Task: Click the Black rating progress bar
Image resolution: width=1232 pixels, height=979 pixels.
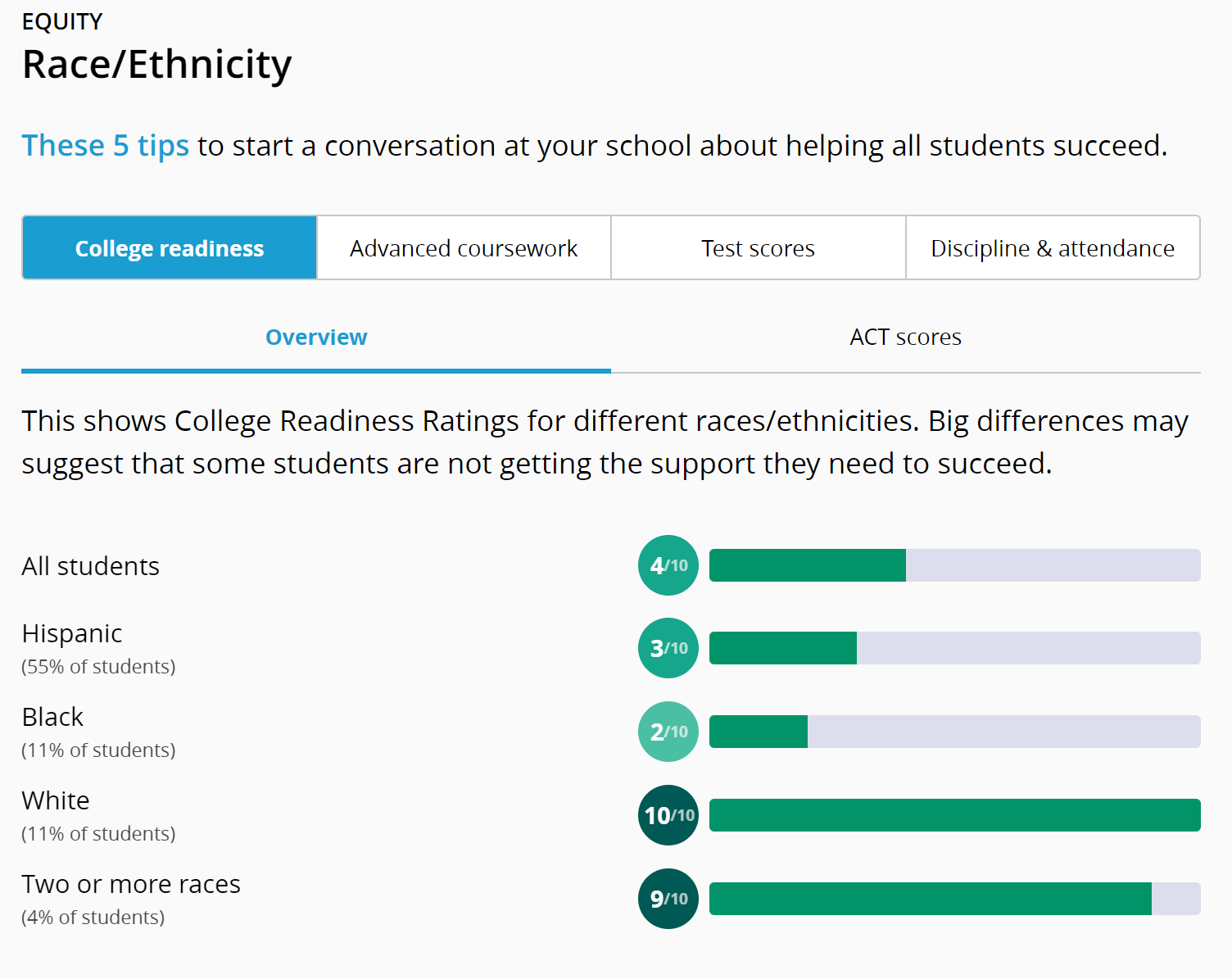Action: click(954, 732)
